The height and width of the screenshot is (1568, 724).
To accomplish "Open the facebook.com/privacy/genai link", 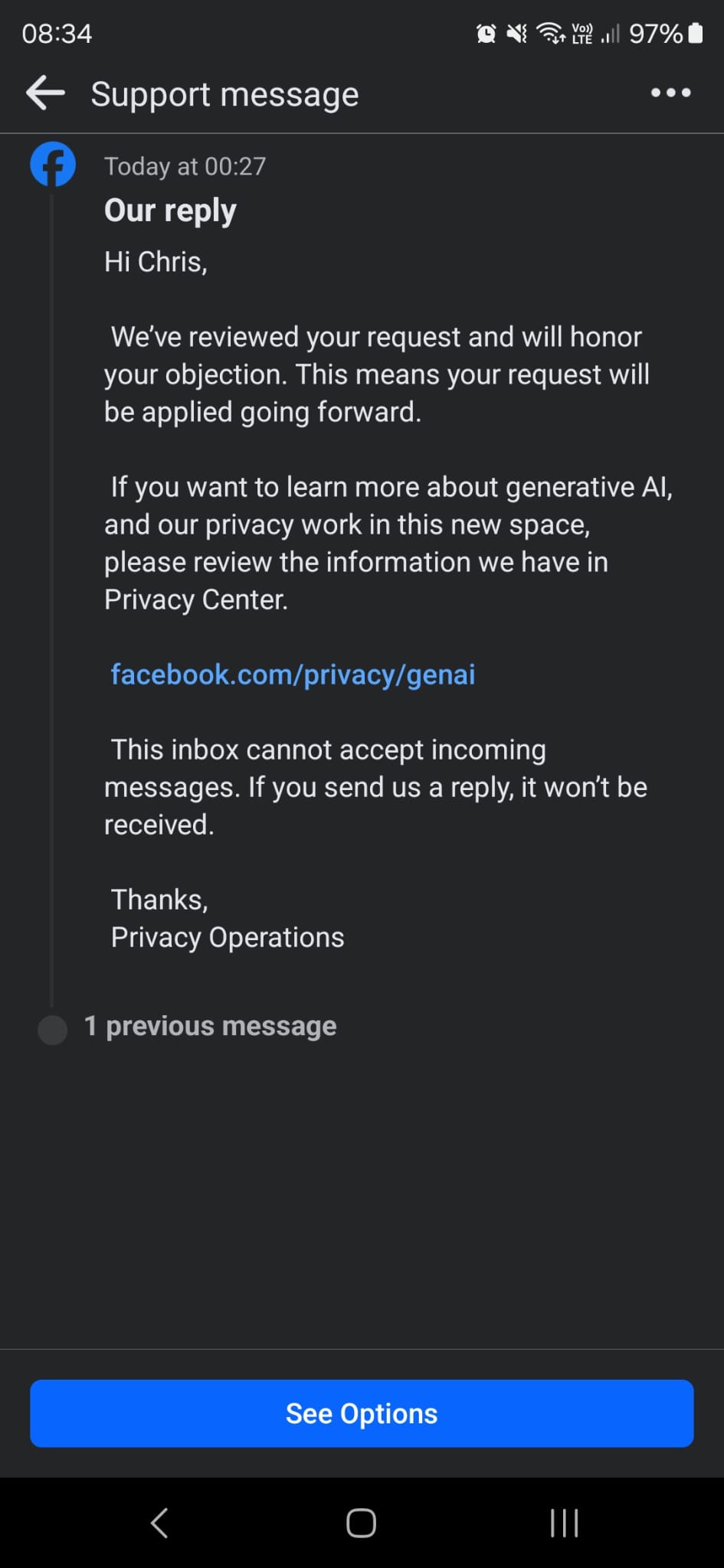I will pos(293,675).
